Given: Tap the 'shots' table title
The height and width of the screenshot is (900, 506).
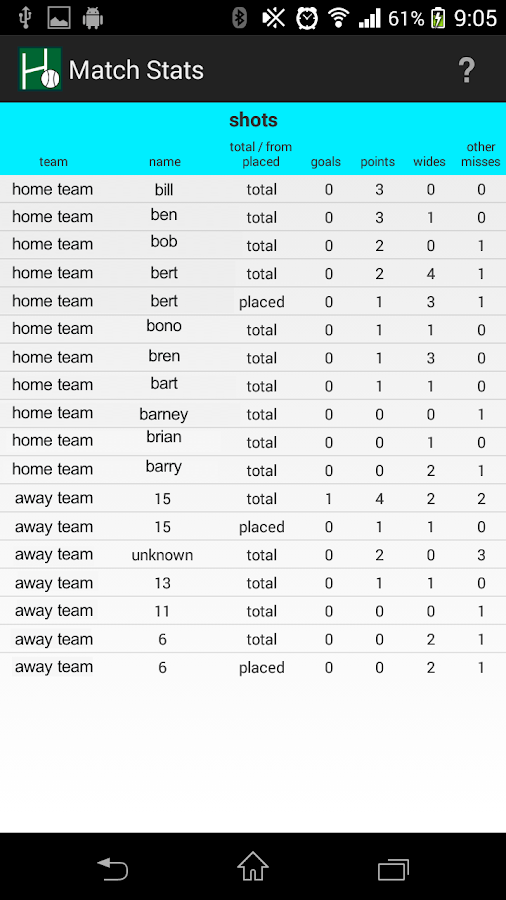Looking at the screenshot, I should [253, 120].
